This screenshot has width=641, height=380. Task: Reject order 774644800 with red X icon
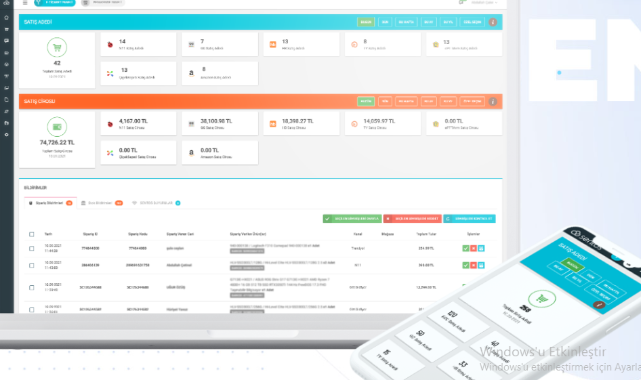(x=473, y=248)
